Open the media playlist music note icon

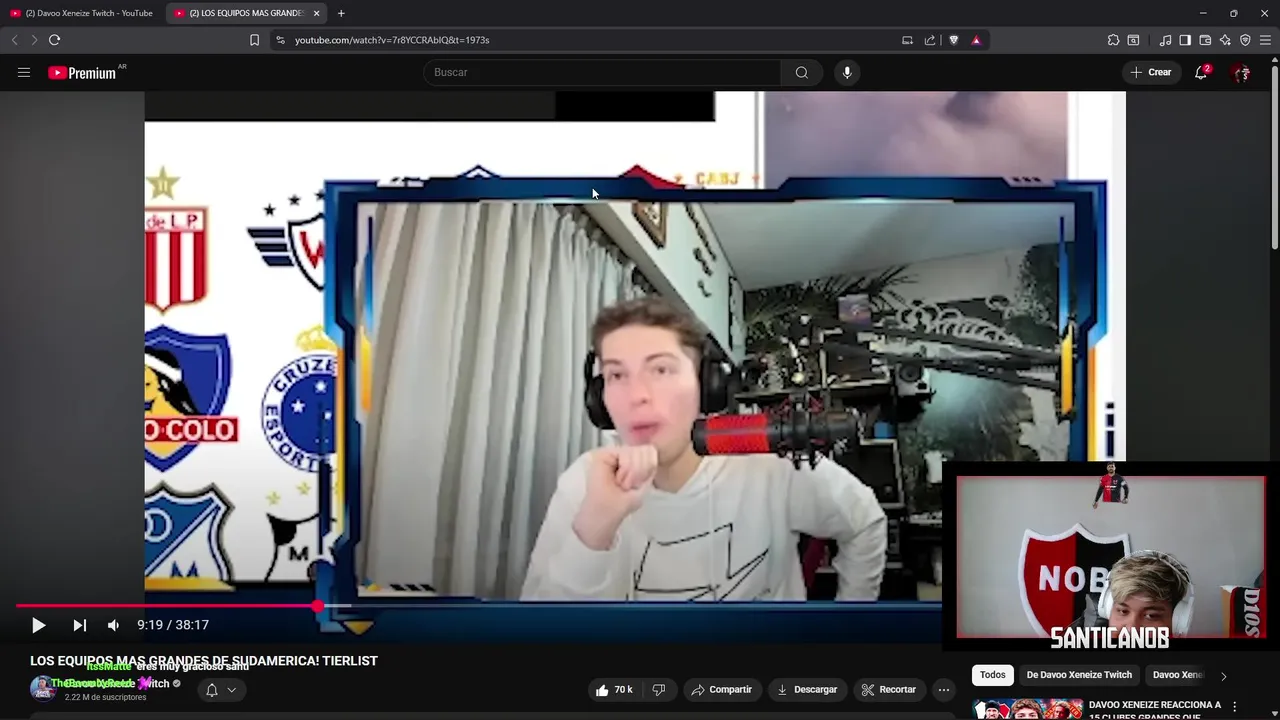pos(1165,40)
